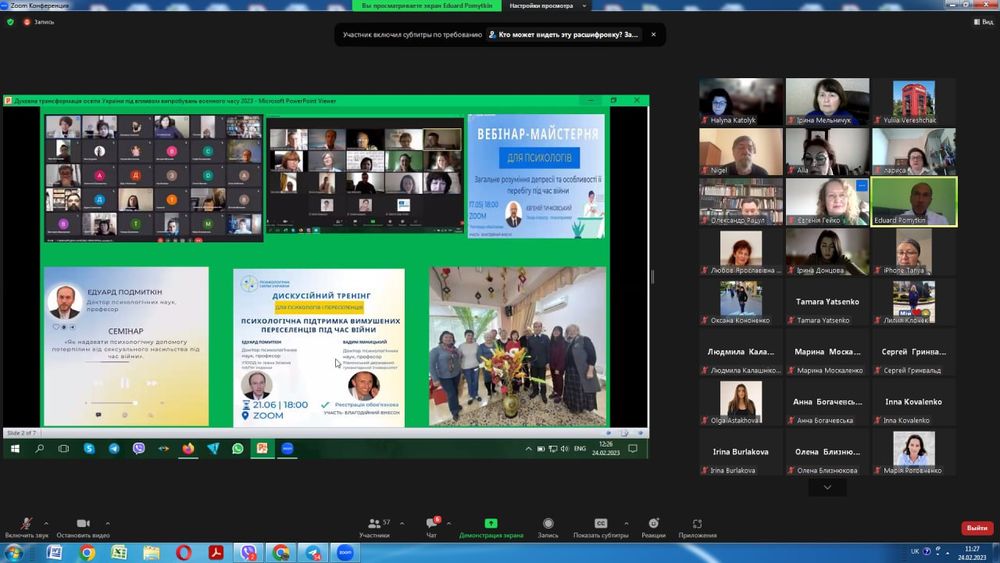Click 'Кто может видеть эту расшифровку?' link
The image size is (1000, 563).
pyautogui.click(x=562, y=34)
